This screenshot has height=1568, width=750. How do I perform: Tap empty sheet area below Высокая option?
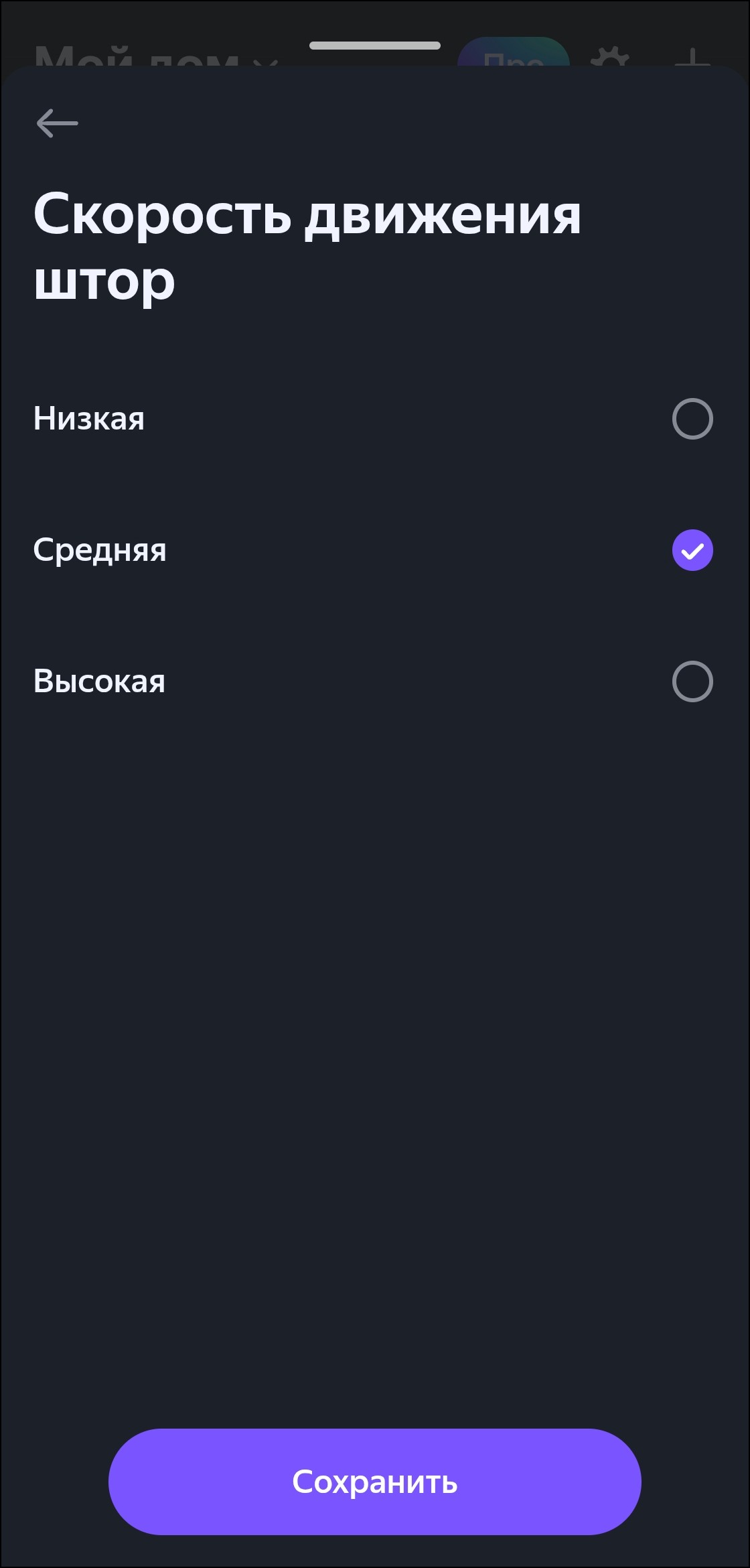375,1005
